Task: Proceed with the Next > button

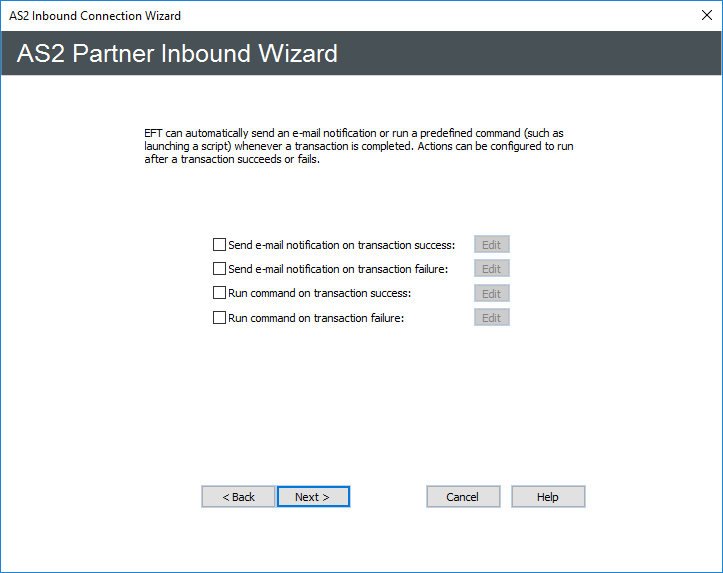Action: pyautogui.click(x=313, y=497)
